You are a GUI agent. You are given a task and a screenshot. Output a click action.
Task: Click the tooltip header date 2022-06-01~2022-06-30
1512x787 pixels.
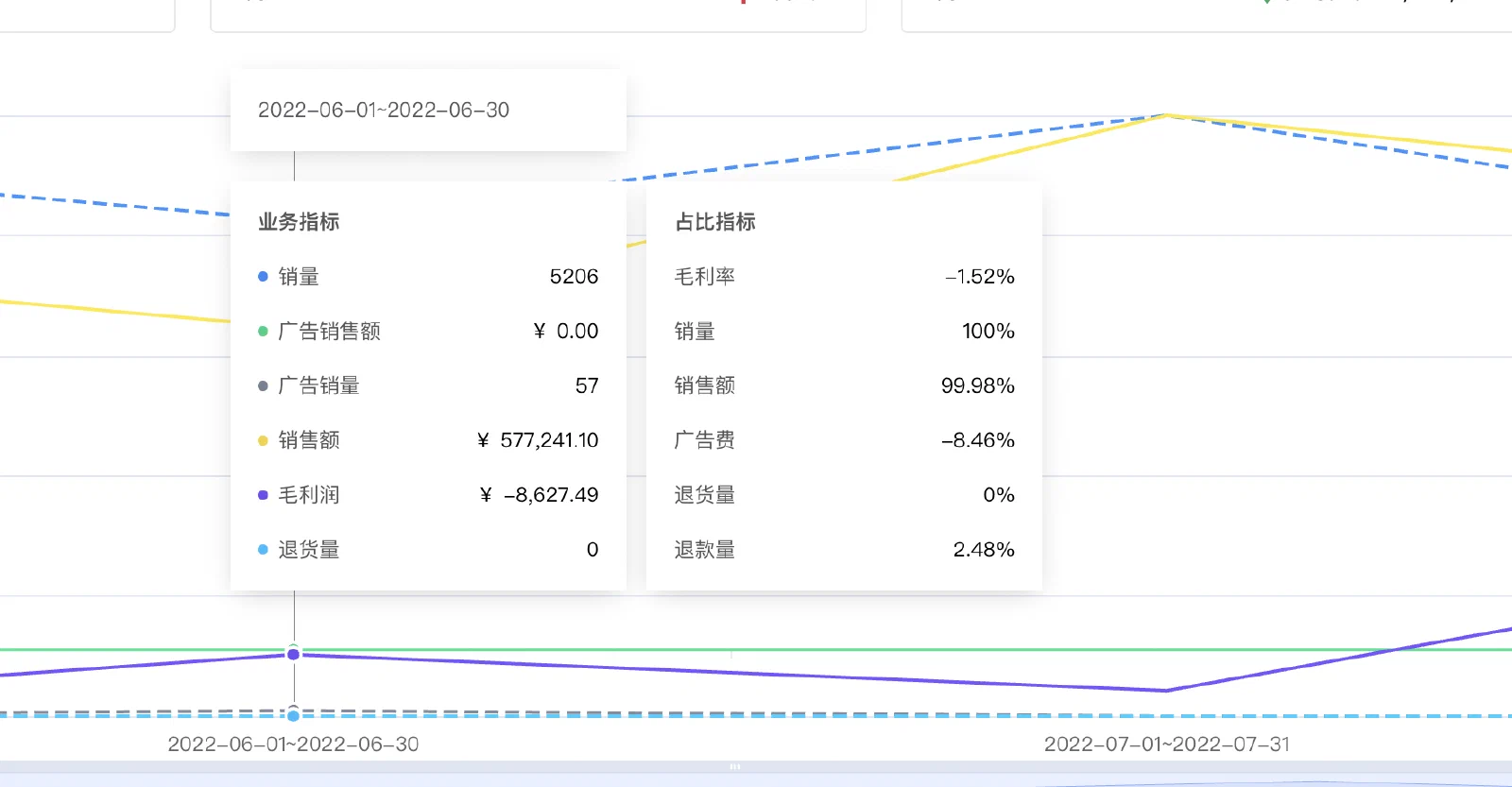(x=384, y=111)
